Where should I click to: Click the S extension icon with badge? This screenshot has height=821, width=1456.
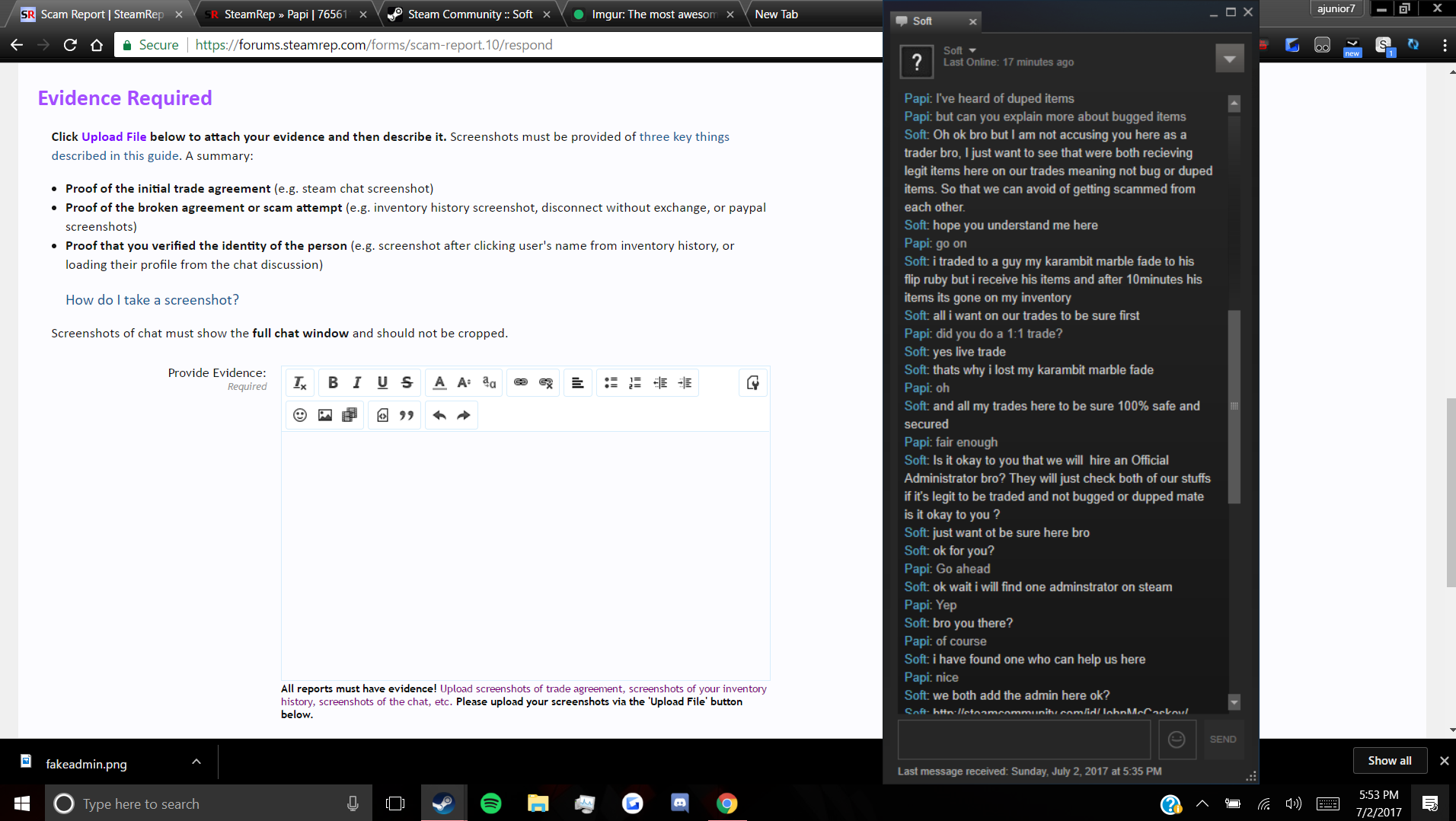[1384, 46]
